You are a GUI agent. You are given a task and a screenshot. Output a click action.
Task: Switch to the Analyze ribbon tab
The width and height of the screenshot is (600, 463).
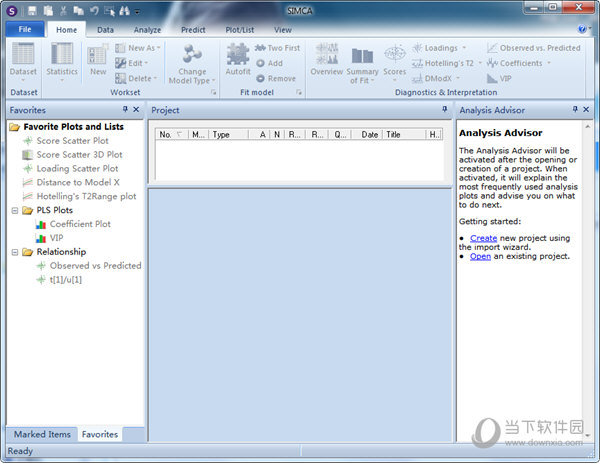(x=147, y=30)
